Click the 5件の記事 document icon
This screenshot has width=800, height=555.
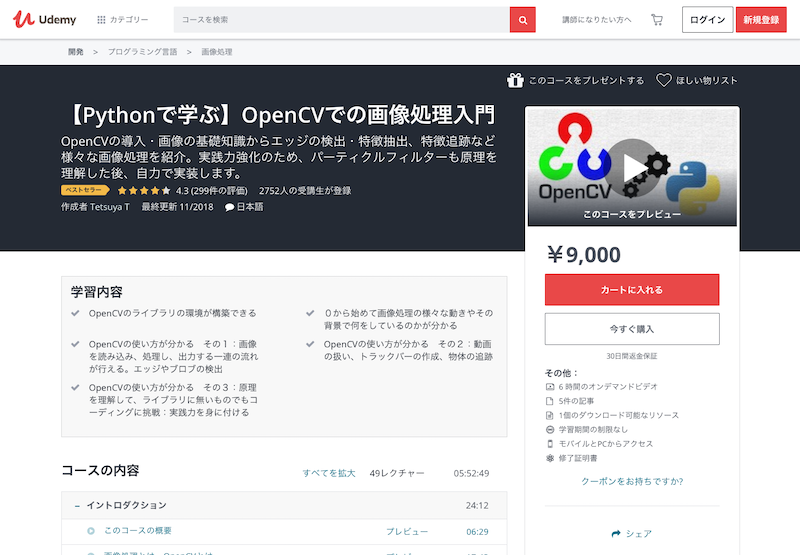[549, 401]
